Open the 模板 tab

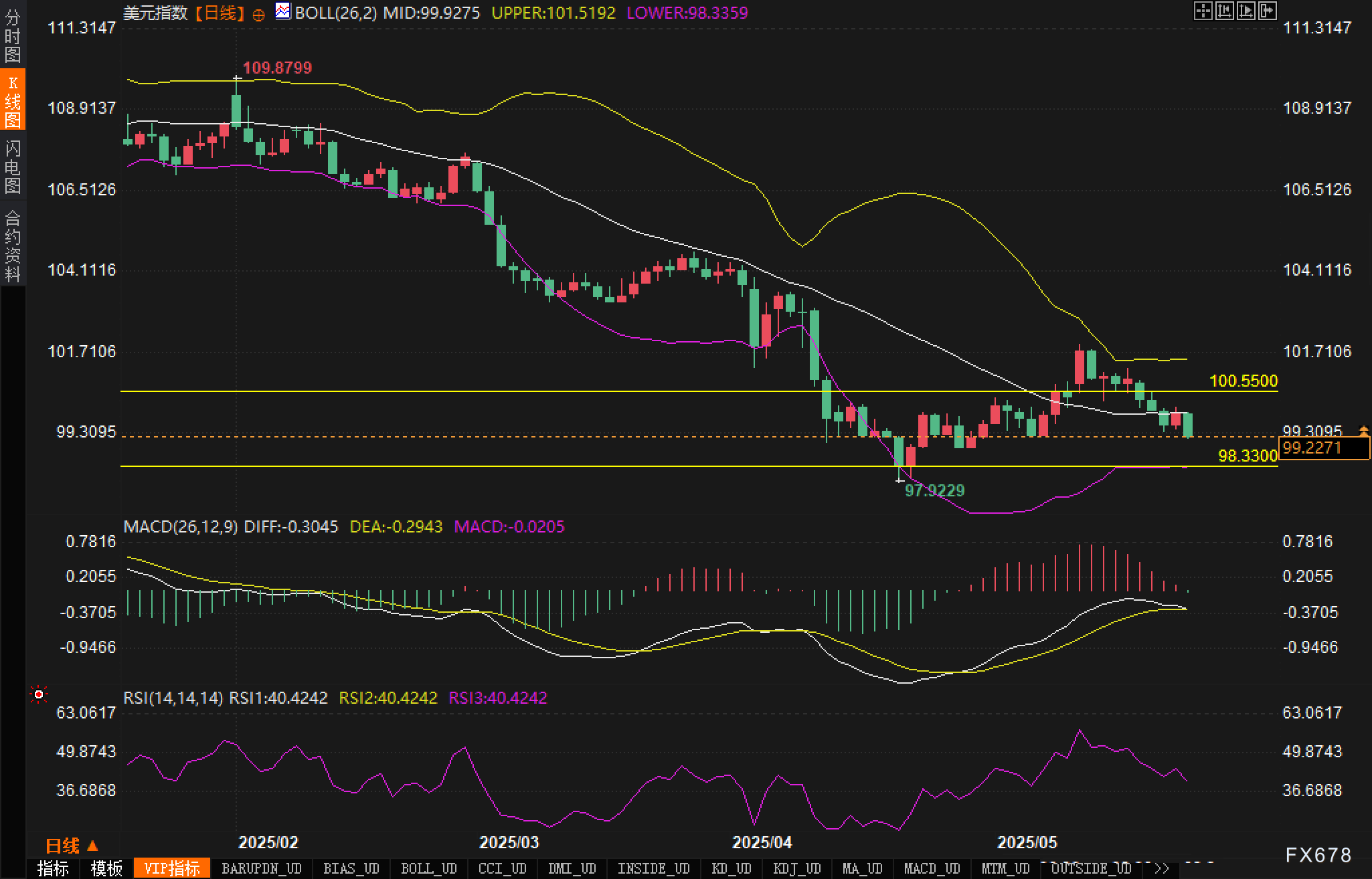(x=106, y=868)
